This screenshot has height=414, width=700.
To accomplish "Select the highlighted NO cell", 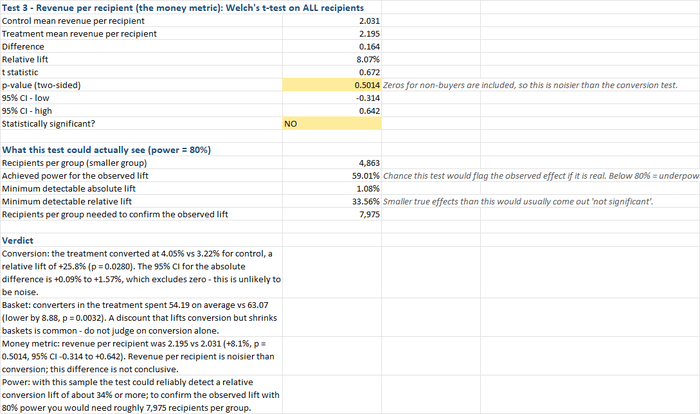I will click(332, 124).
